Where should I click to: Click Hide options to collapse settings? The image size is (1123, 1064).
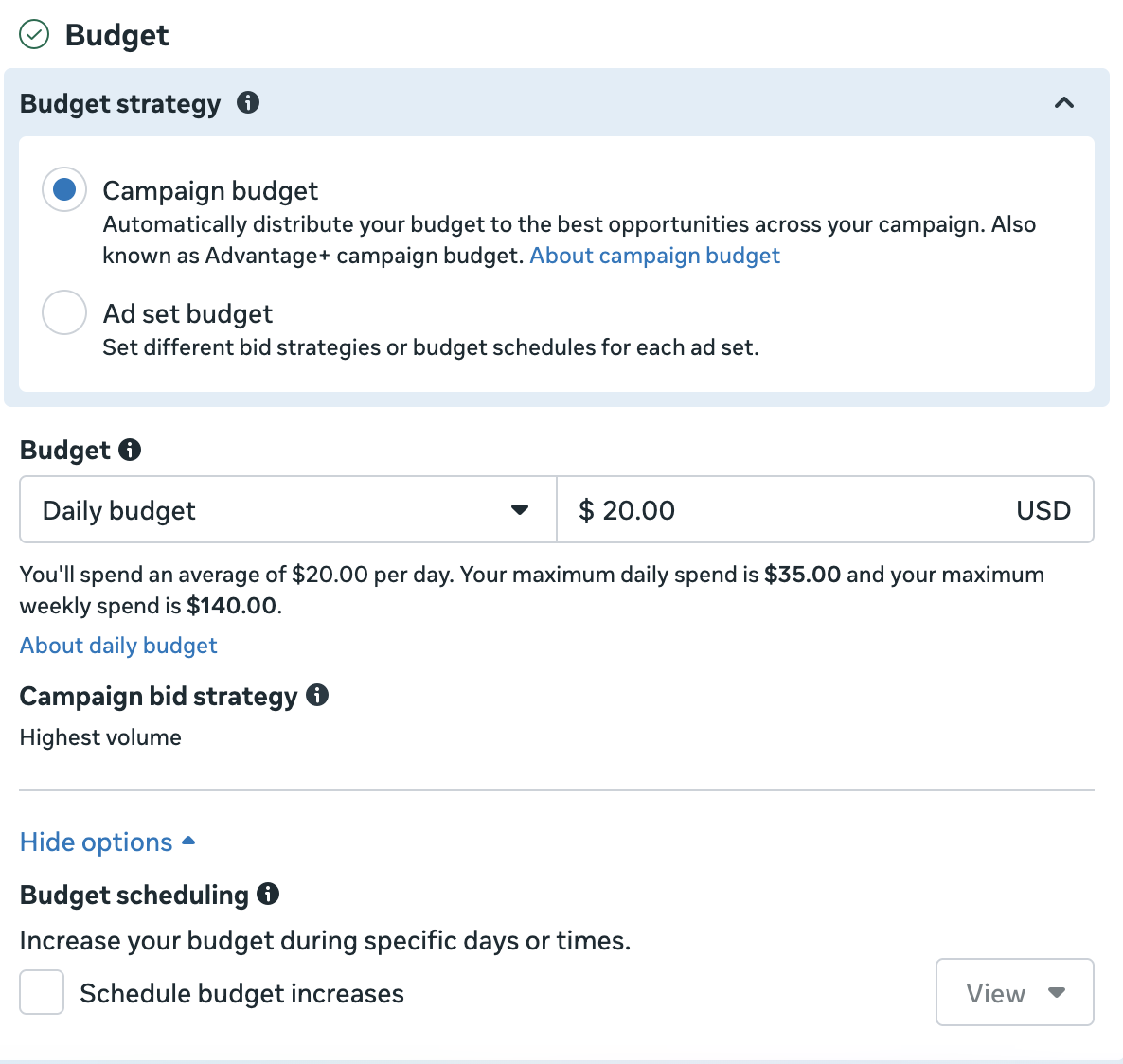tap(96, 842)
